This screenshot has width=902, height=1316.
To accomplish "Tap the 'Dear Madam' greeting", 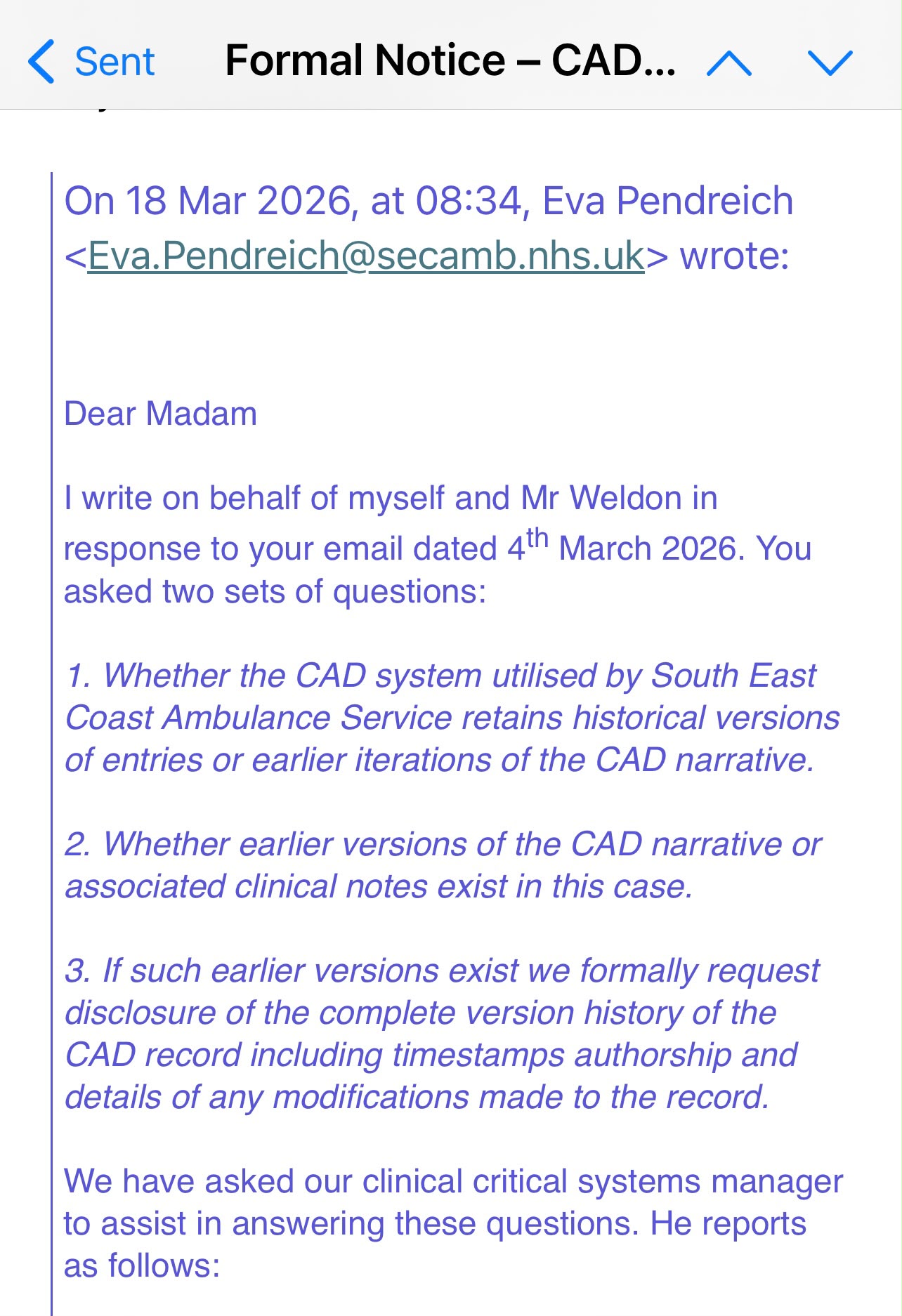I will coord(160,414).
